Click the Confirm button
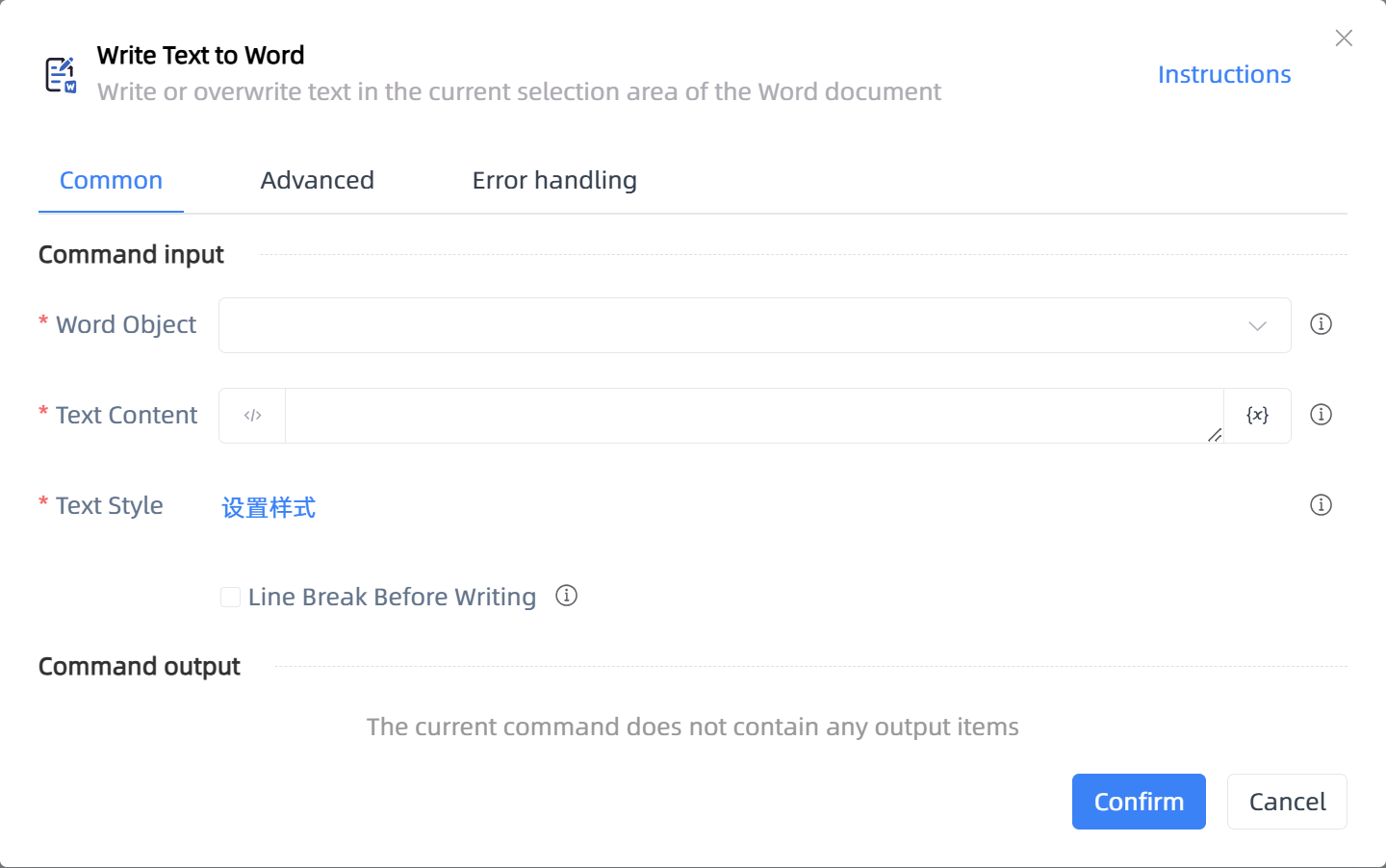 (1139, 802)
